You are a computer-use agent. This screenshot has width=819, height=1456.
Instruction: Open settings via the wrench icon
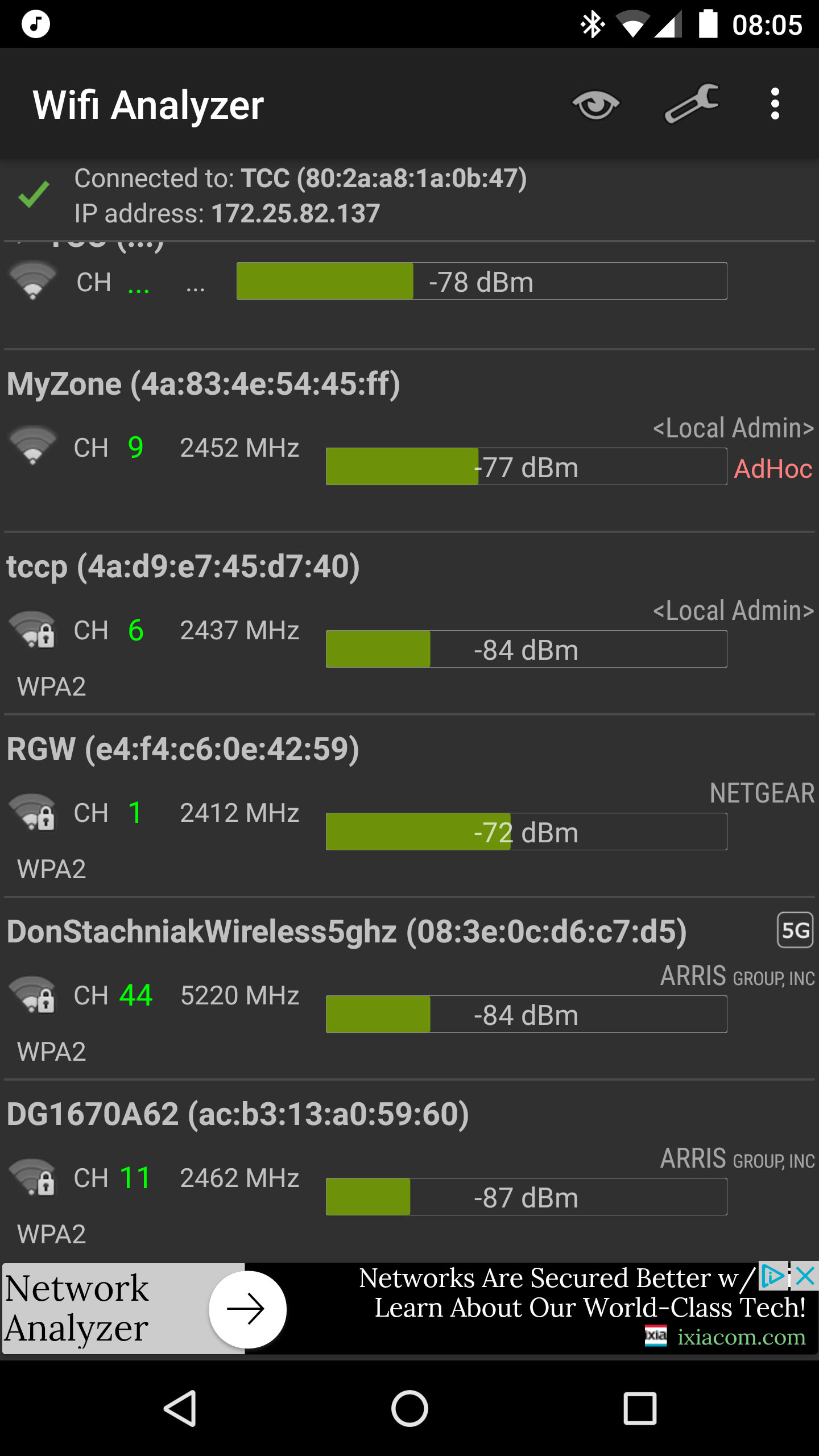[x=691, y=104]
